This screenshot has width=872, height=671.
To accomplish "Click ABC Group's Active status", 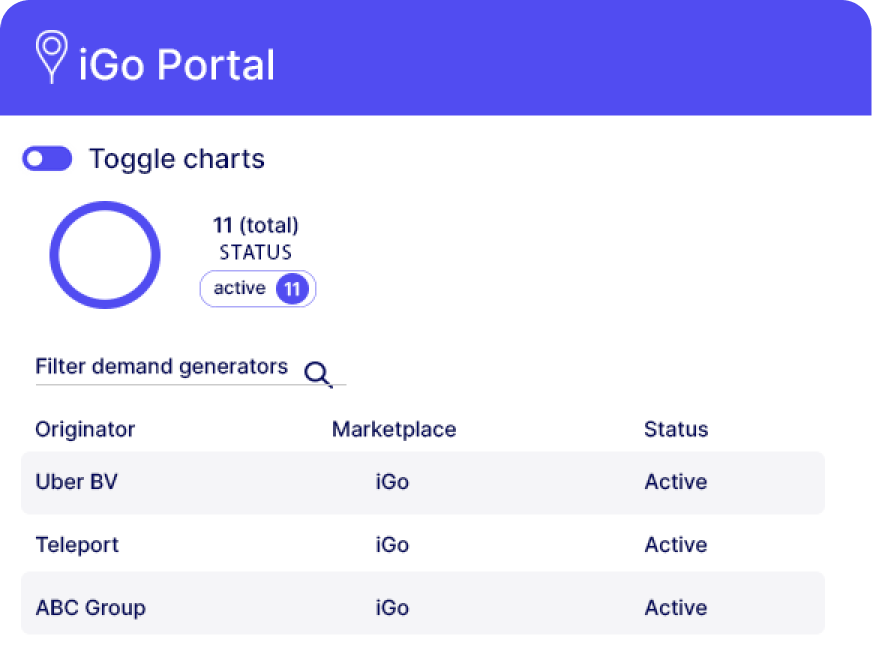I will [676, 608].
